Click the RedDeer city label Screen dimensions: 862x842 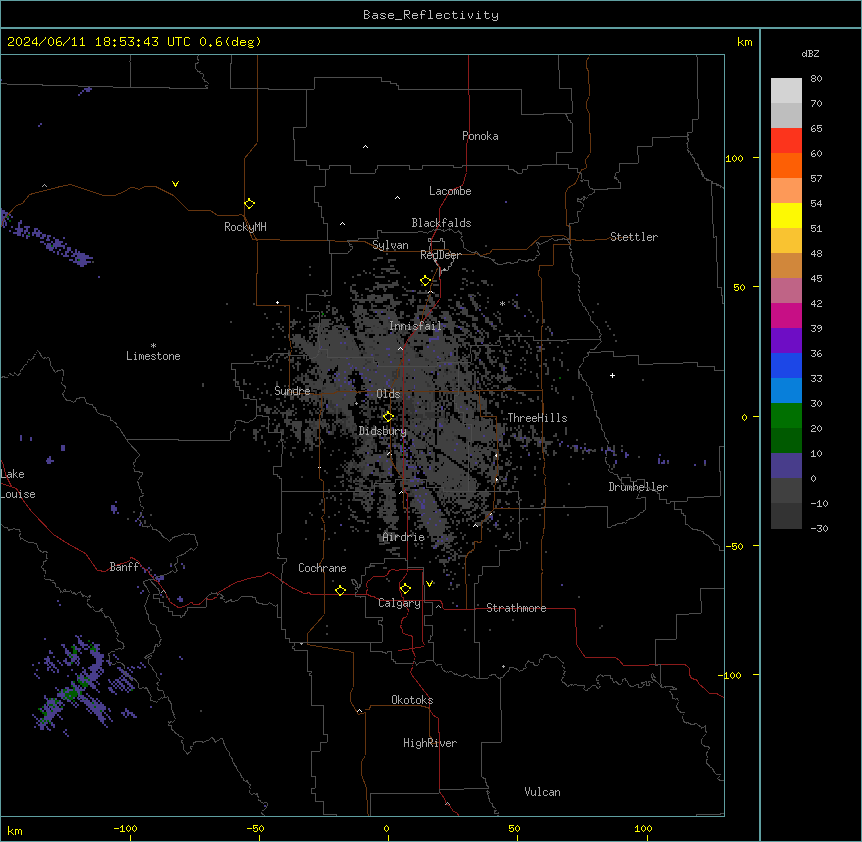(x=440, y=255)
